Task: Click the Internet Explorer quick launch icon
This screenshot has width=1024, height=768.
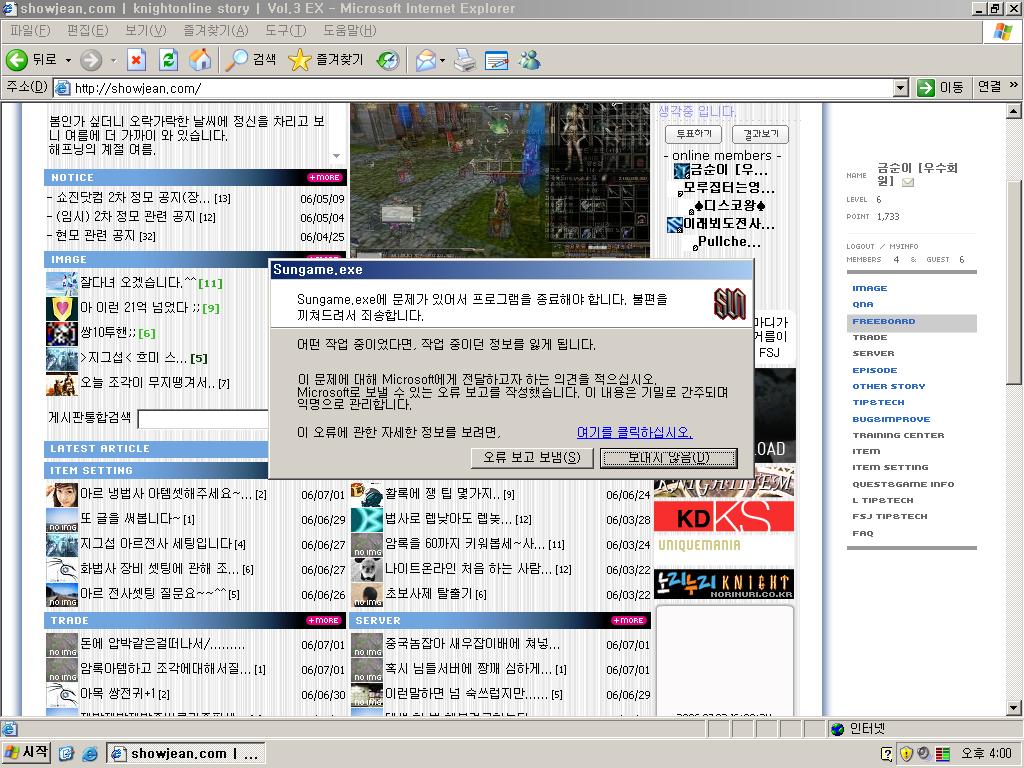Action: pos(89,754)
